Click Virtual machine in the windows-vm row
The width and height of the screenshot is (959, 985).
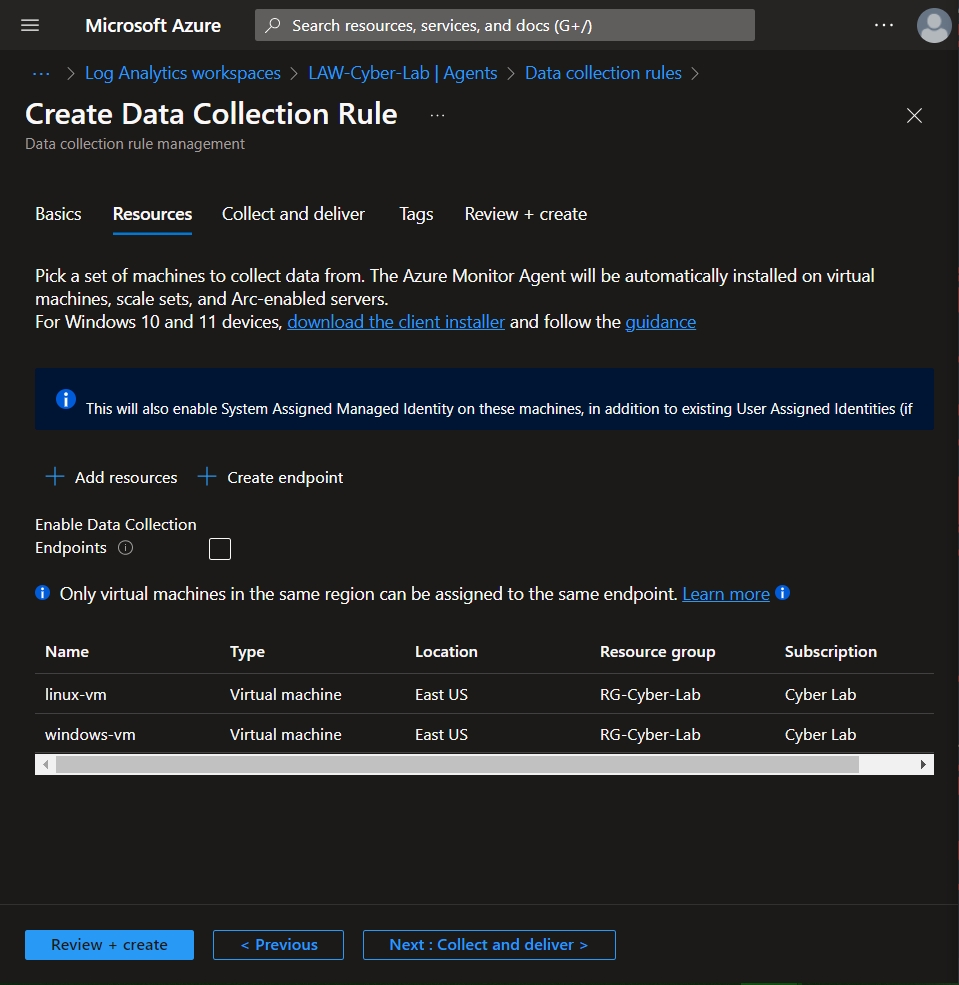pyautogui.click(x=285, y=734)
